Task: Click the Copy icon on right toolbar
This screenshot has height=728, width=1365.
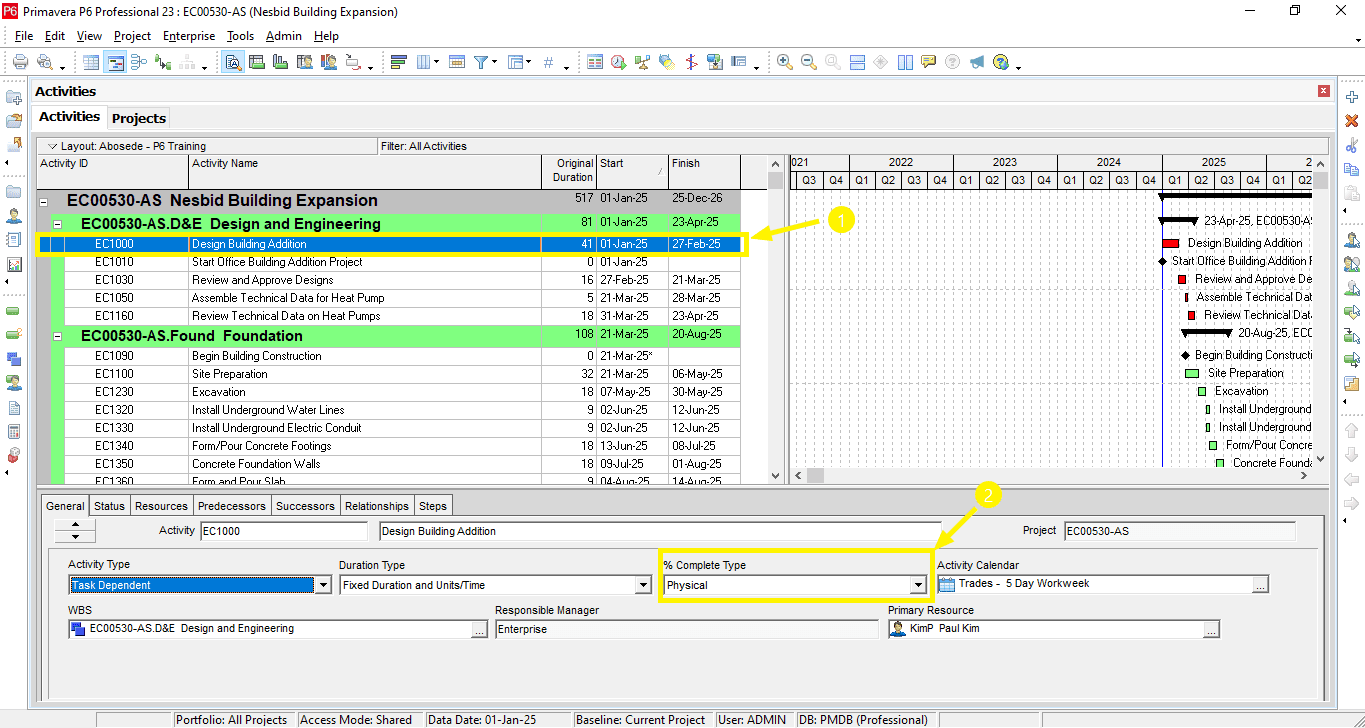Action: pyautogui.click(x=1352, y=170)
